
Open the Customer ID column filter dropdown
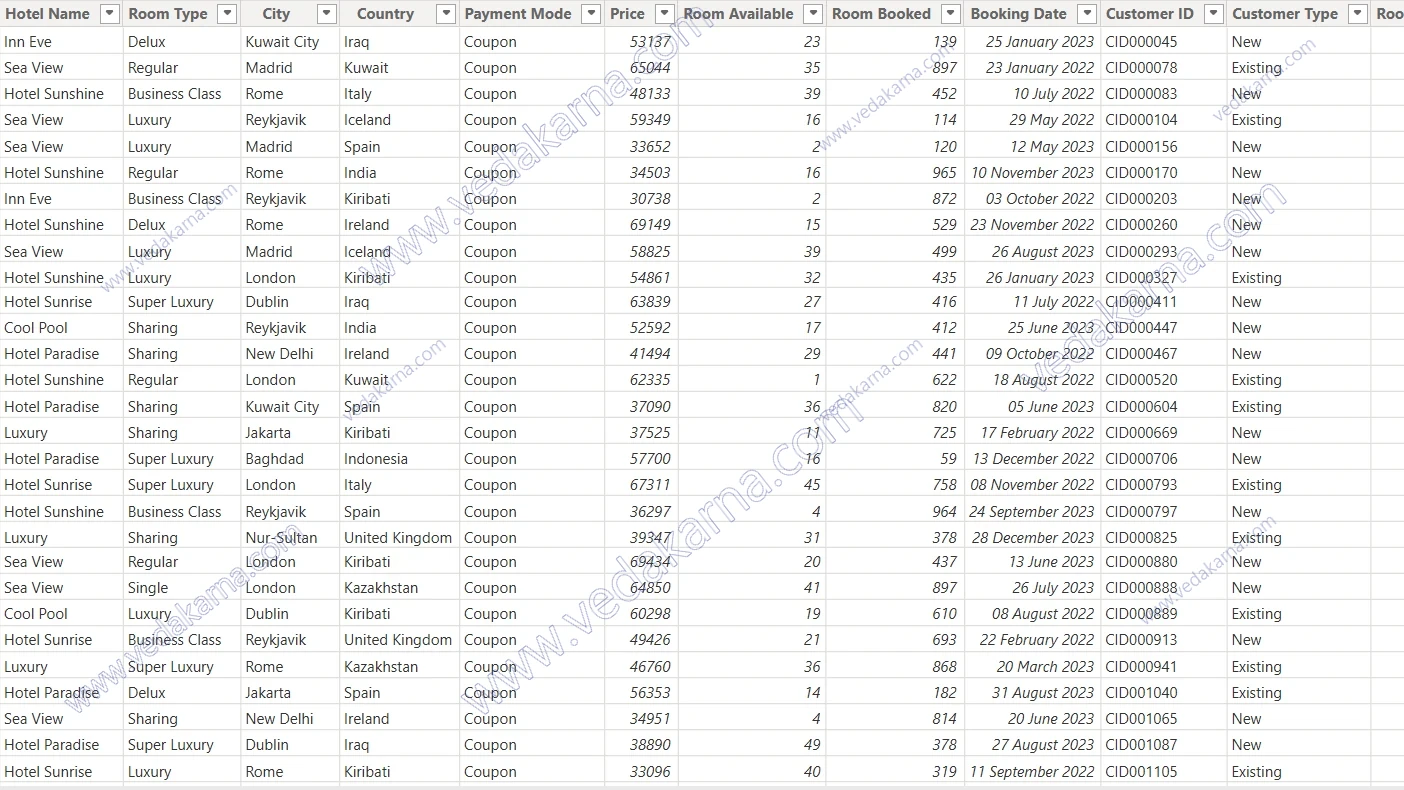[1213, 14]
